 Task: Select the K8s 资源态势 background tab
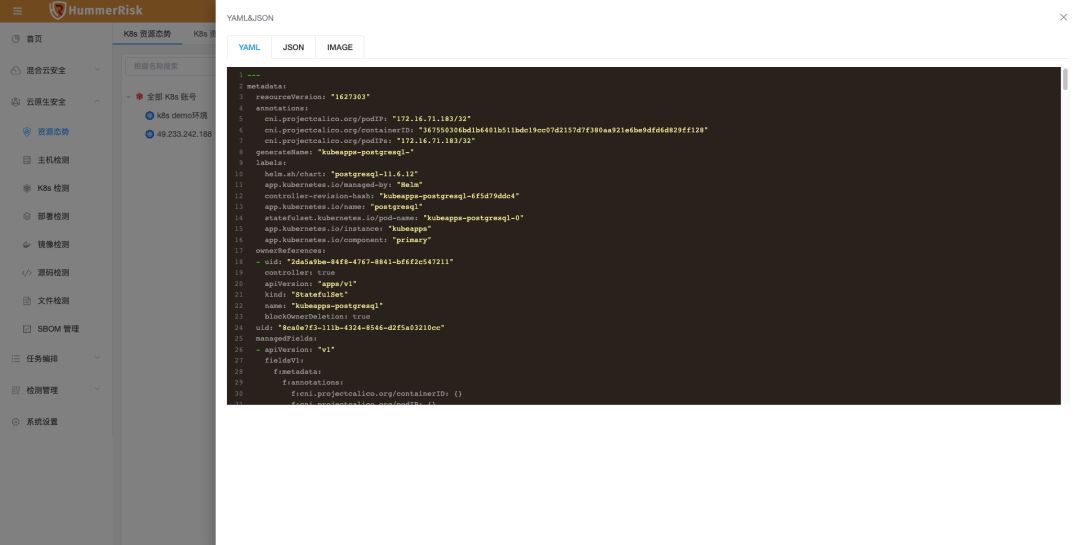(147, 34)
